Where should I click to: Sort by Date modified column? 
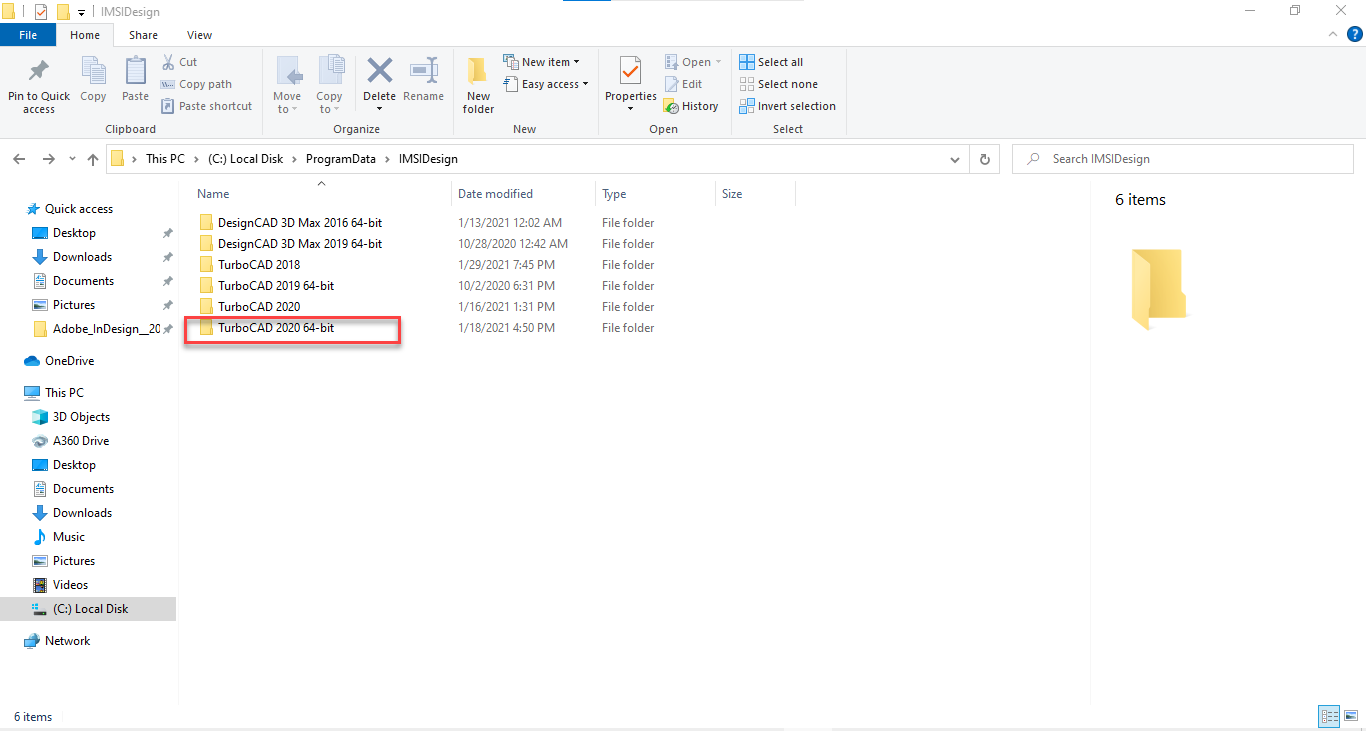pos(495,194)
